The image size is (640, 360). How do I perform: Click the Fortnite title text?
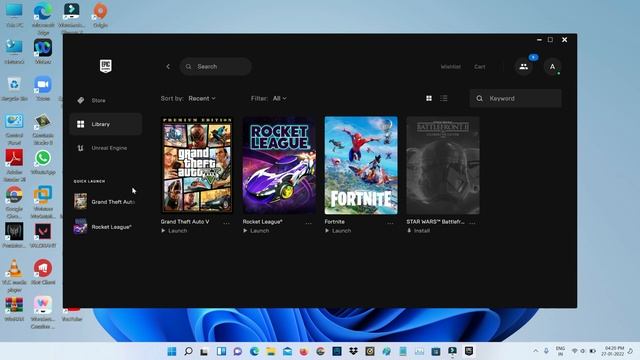point(335,222)
